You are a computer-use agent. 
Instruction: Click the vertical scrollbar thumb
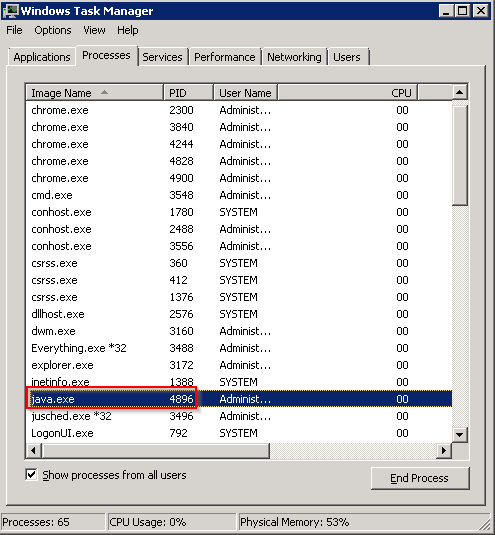click(x=460, y=155)
